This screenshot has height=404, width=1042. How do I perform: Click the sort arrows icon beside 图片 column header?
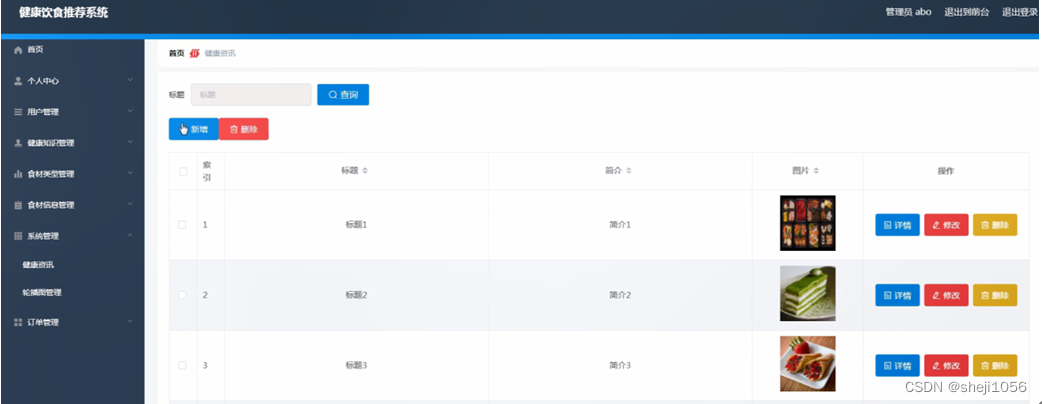(x=816, y=171)
